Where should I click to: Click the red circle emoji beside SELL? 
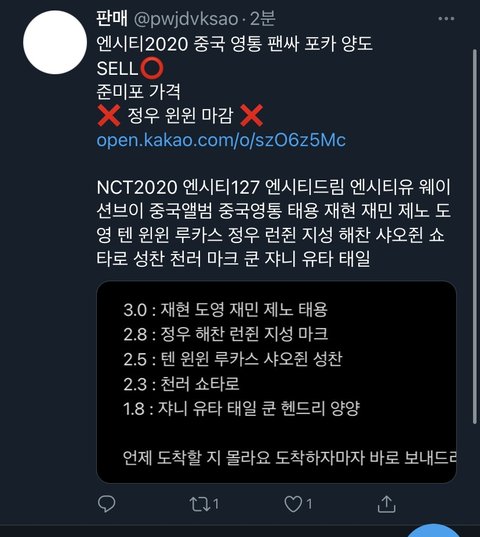pyautogui.click(x=152, y=68)
